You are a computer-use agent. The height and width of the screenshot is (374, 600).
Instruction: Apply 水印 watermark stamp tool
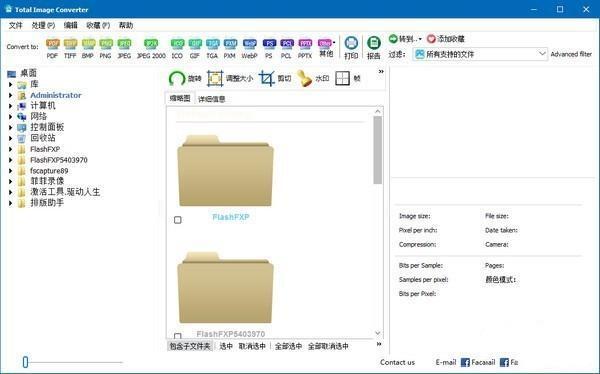[313, 78]
